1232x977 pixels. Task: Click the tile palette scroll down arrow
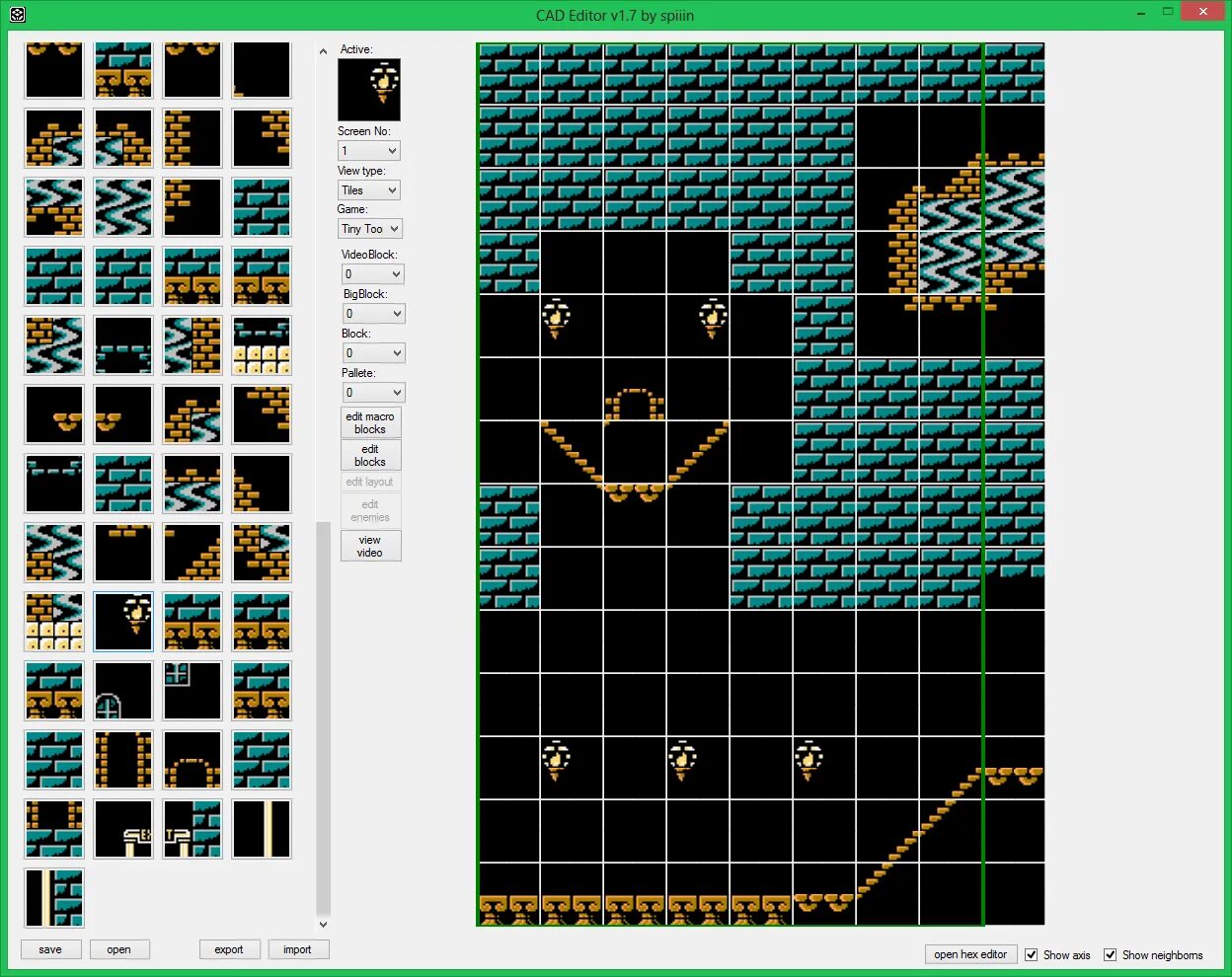323,925
